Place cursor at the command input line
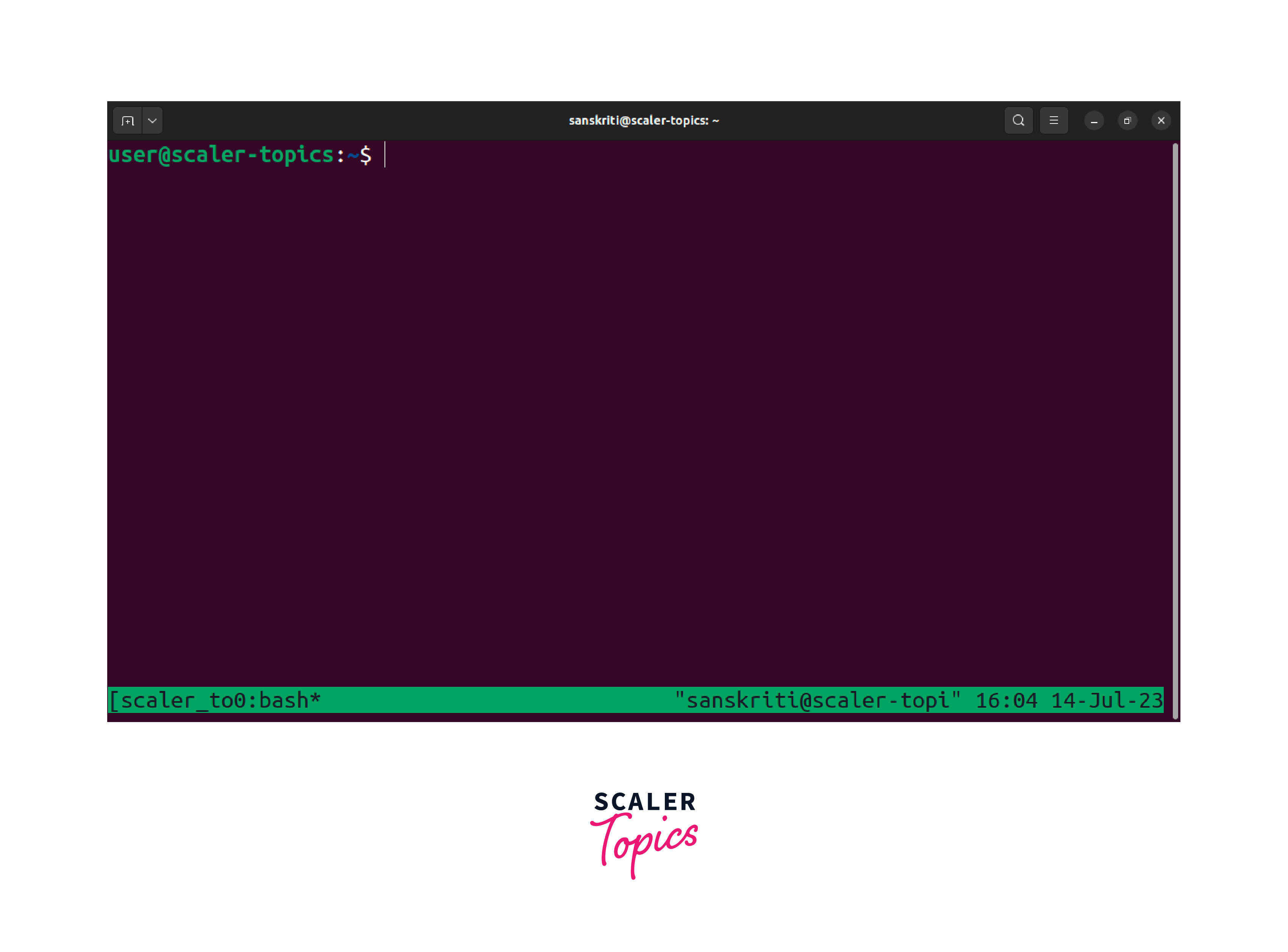The height and width of the screenshot is (952, 1288). pos(386,155)
